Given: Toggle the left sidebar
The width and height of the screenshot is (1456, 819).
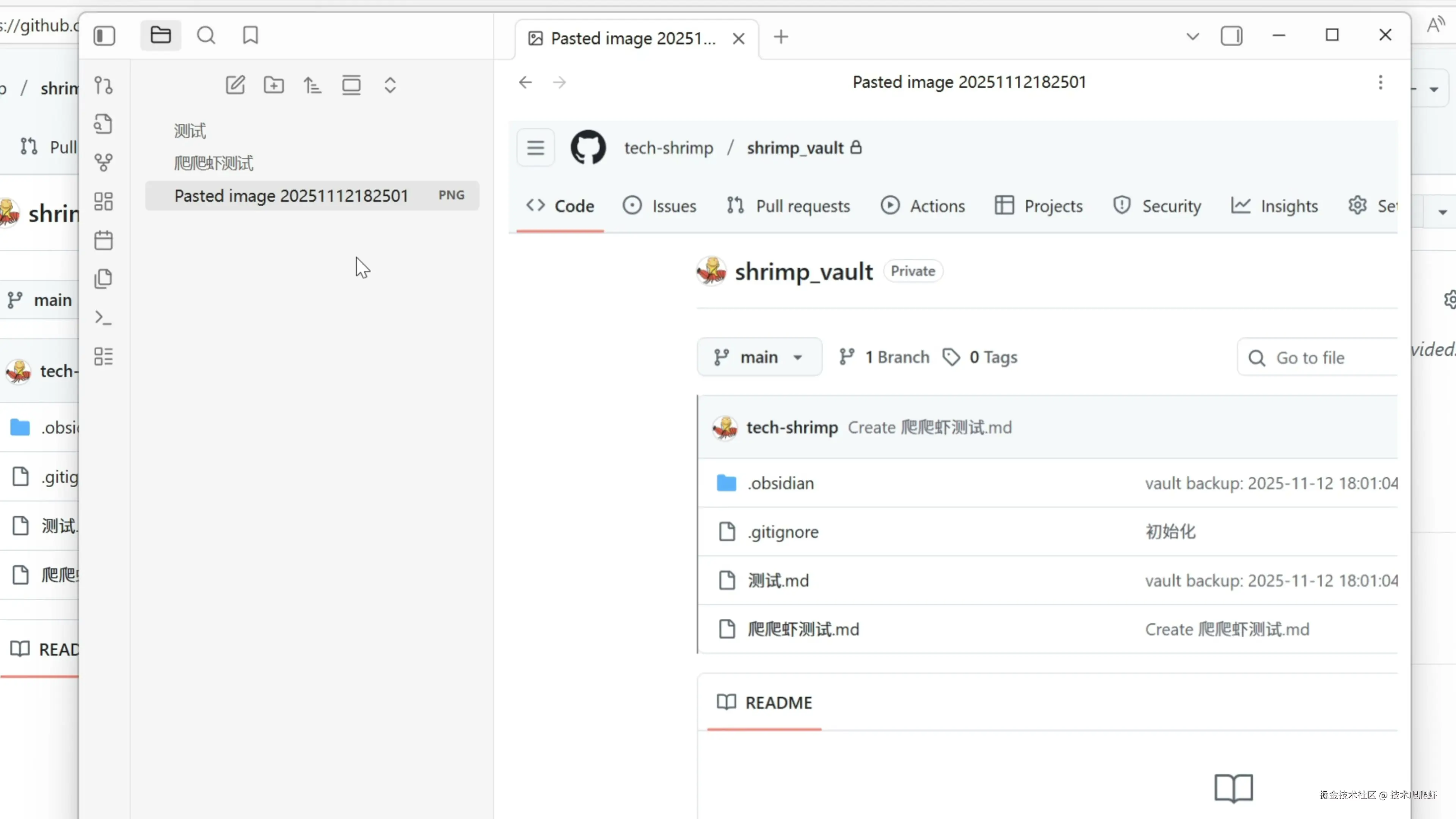Looking at the screenshot, I should click(x=105, y=36).
